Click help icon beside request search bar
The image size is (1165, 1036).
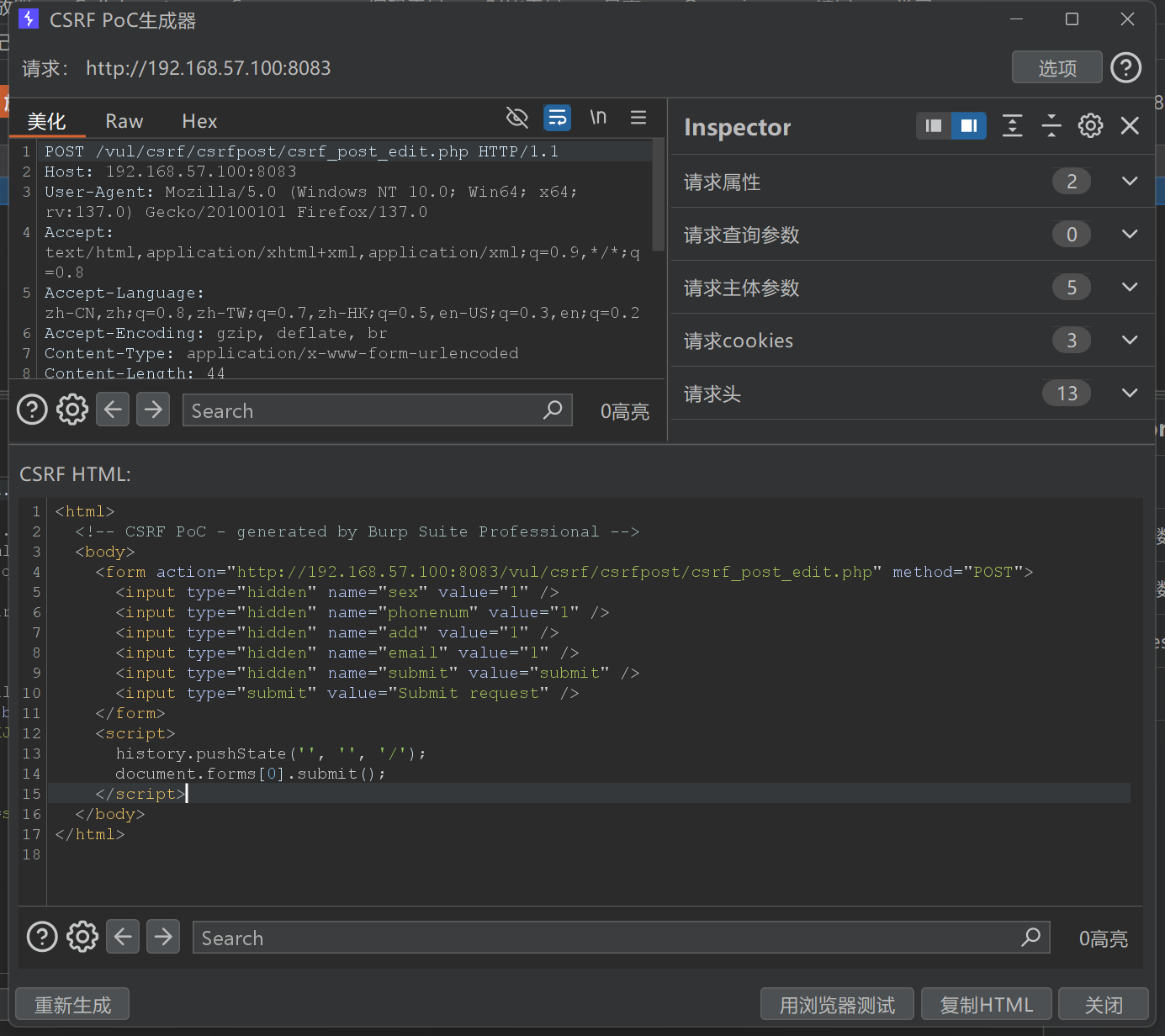point(32,410)
